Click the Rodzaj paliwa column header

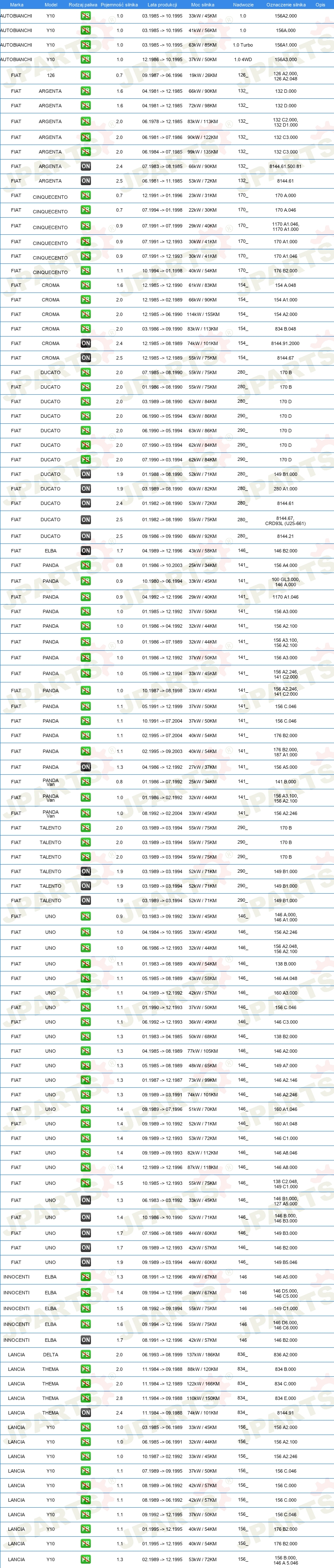tap(83, 4)
